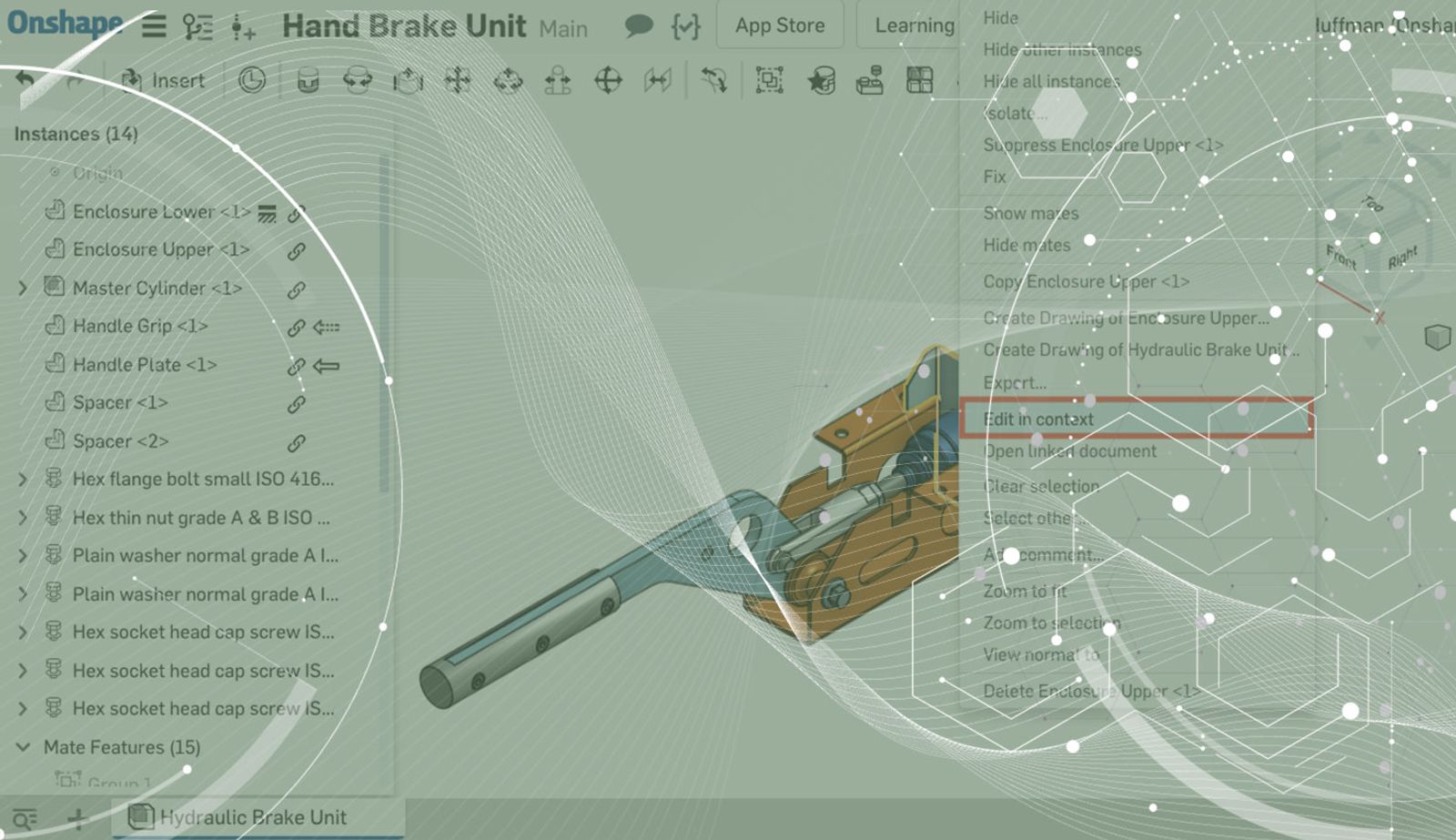Select the history clock icon in toolbar
The height and width of the screenshot is (840, 1456).
(x=252, y=81)
